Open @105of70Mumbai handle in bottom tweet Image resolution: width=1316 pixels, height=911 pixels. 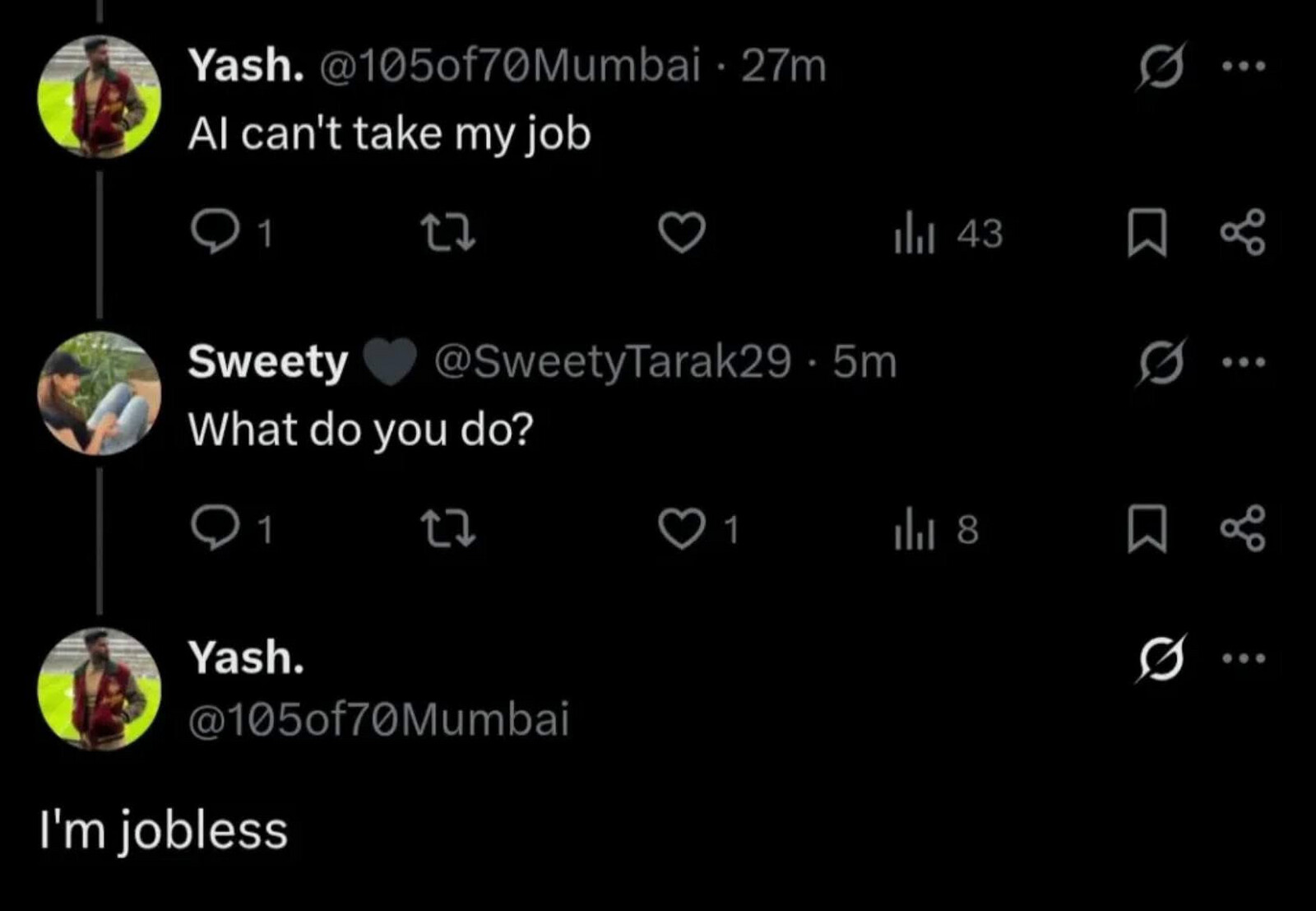tap(378, 718)
